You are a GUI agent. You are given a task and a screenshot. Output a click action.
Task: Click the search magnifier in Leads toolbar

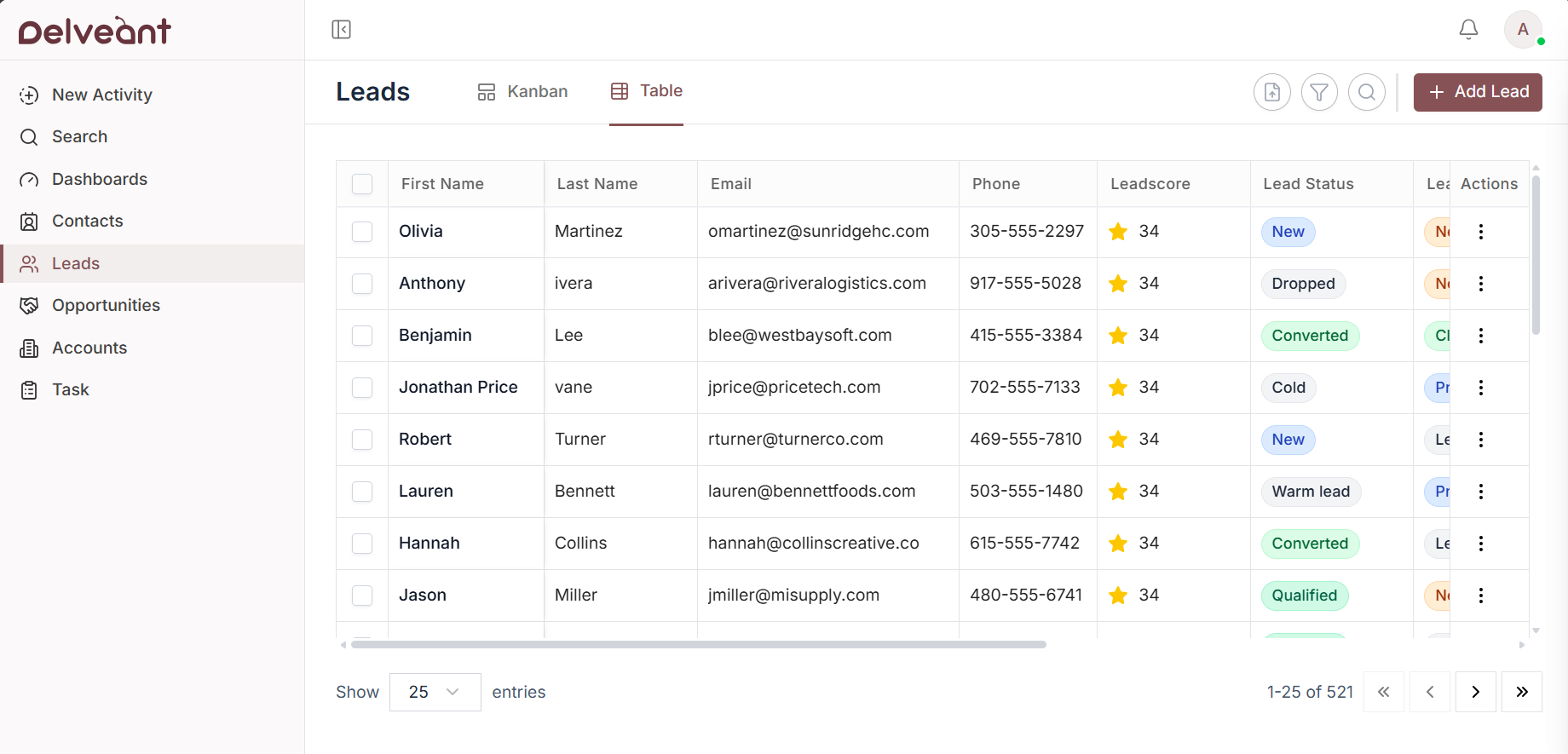click(x=1367, y=92)
